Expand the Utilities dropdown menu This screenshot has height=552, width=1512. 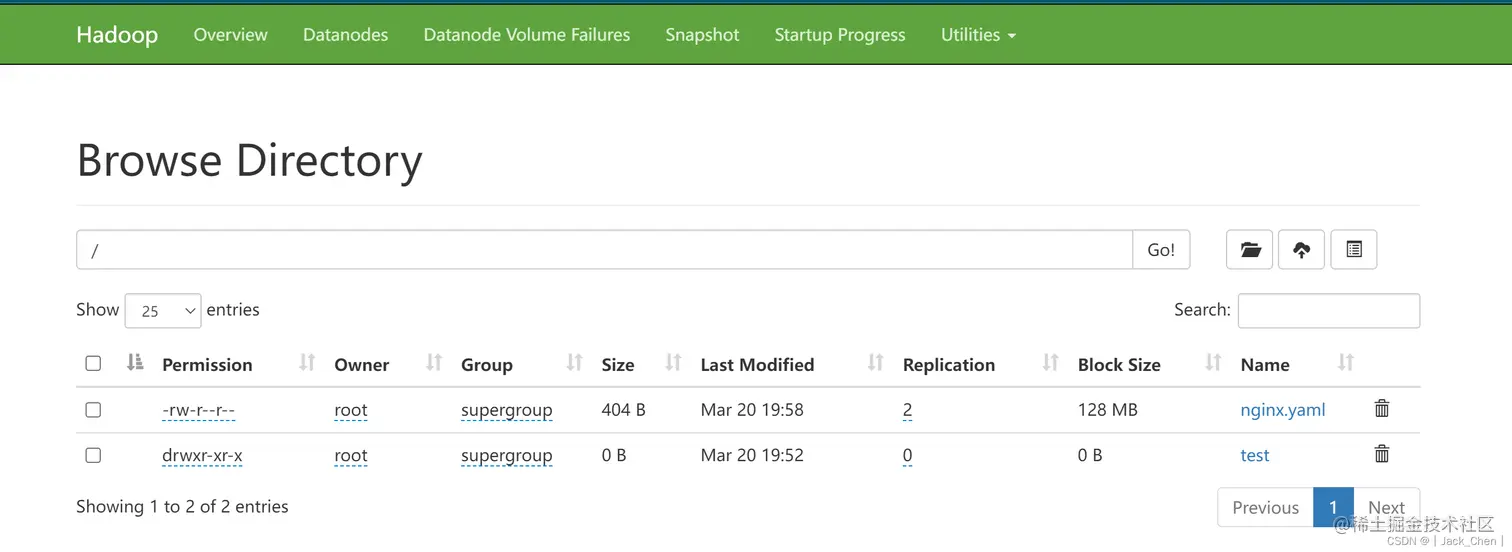[978, 35]
